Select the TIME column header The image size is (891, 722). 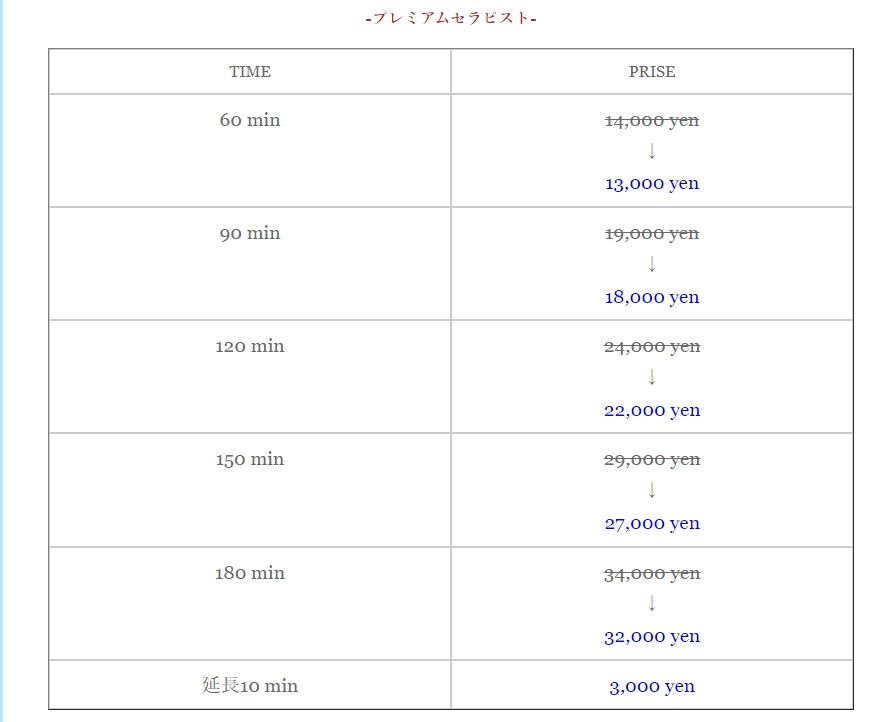250,72
